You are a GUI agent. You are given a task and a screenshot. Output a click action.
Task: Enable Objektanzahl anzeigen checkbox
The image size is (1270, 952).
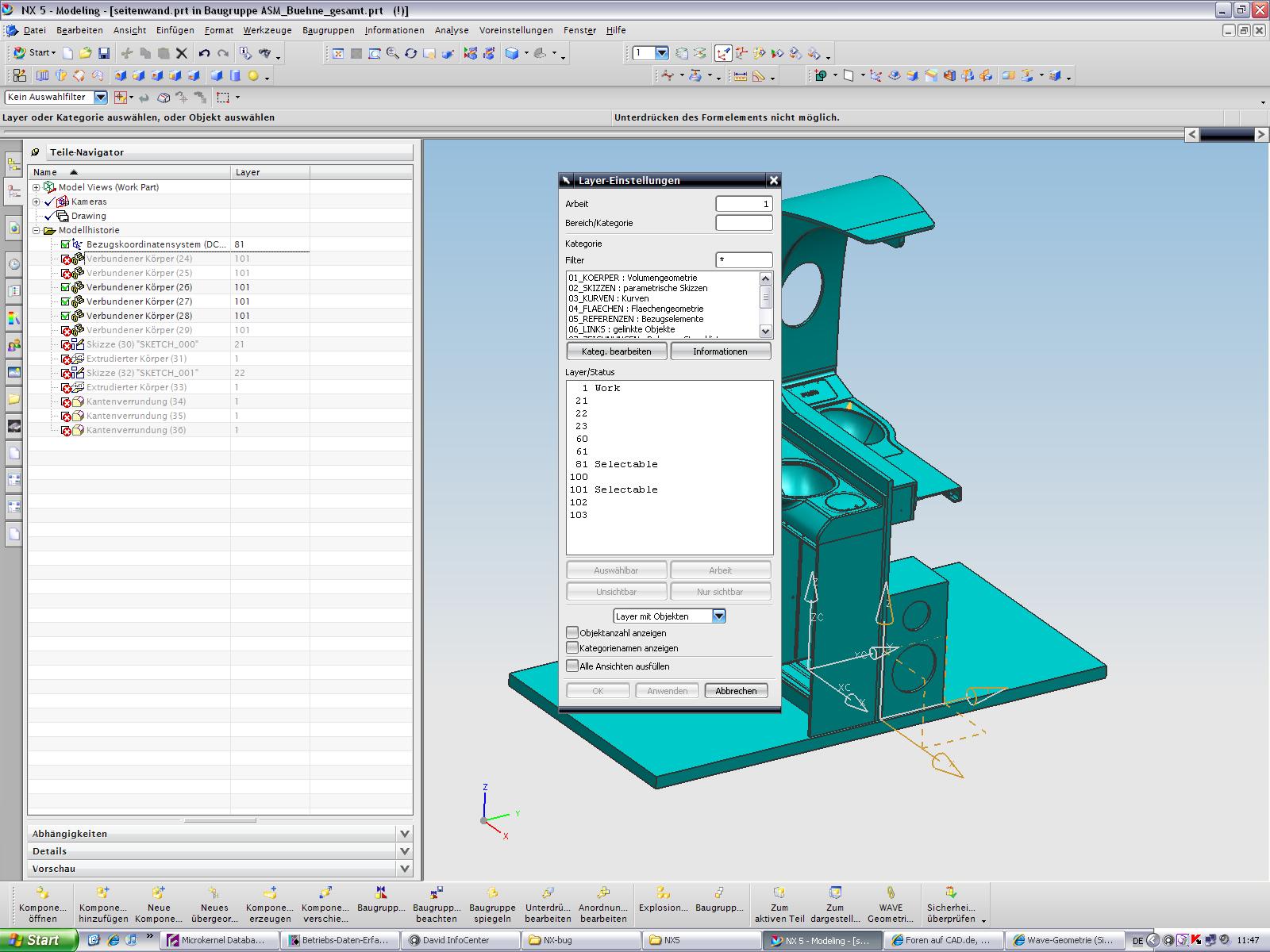coord(572,632)
